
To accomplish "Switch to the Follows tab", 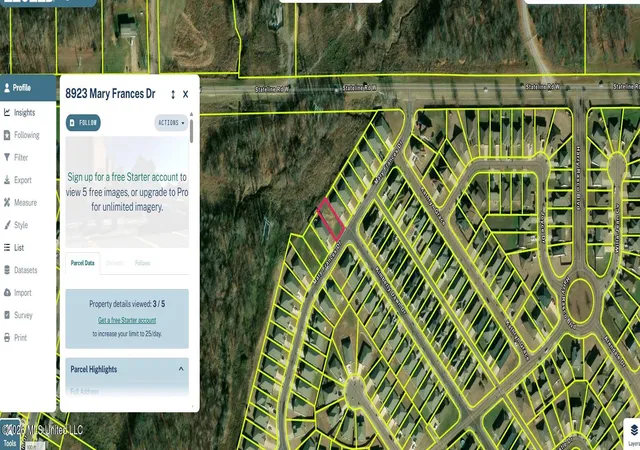I will coord(142,263).
